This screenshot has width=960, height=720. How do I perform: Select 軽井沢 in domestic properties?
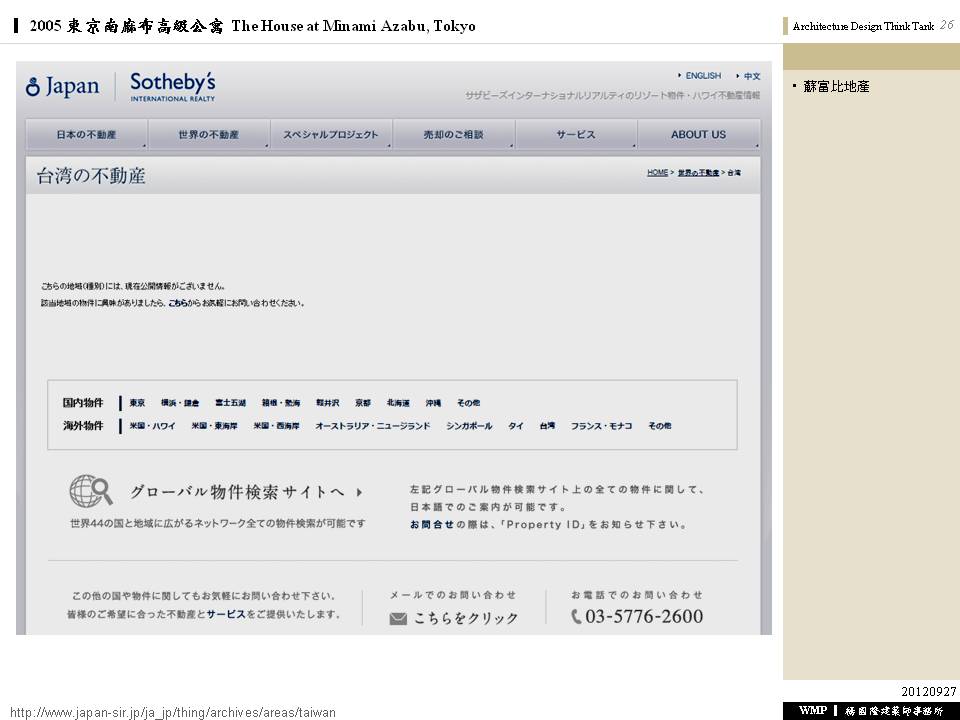point(328,403)
